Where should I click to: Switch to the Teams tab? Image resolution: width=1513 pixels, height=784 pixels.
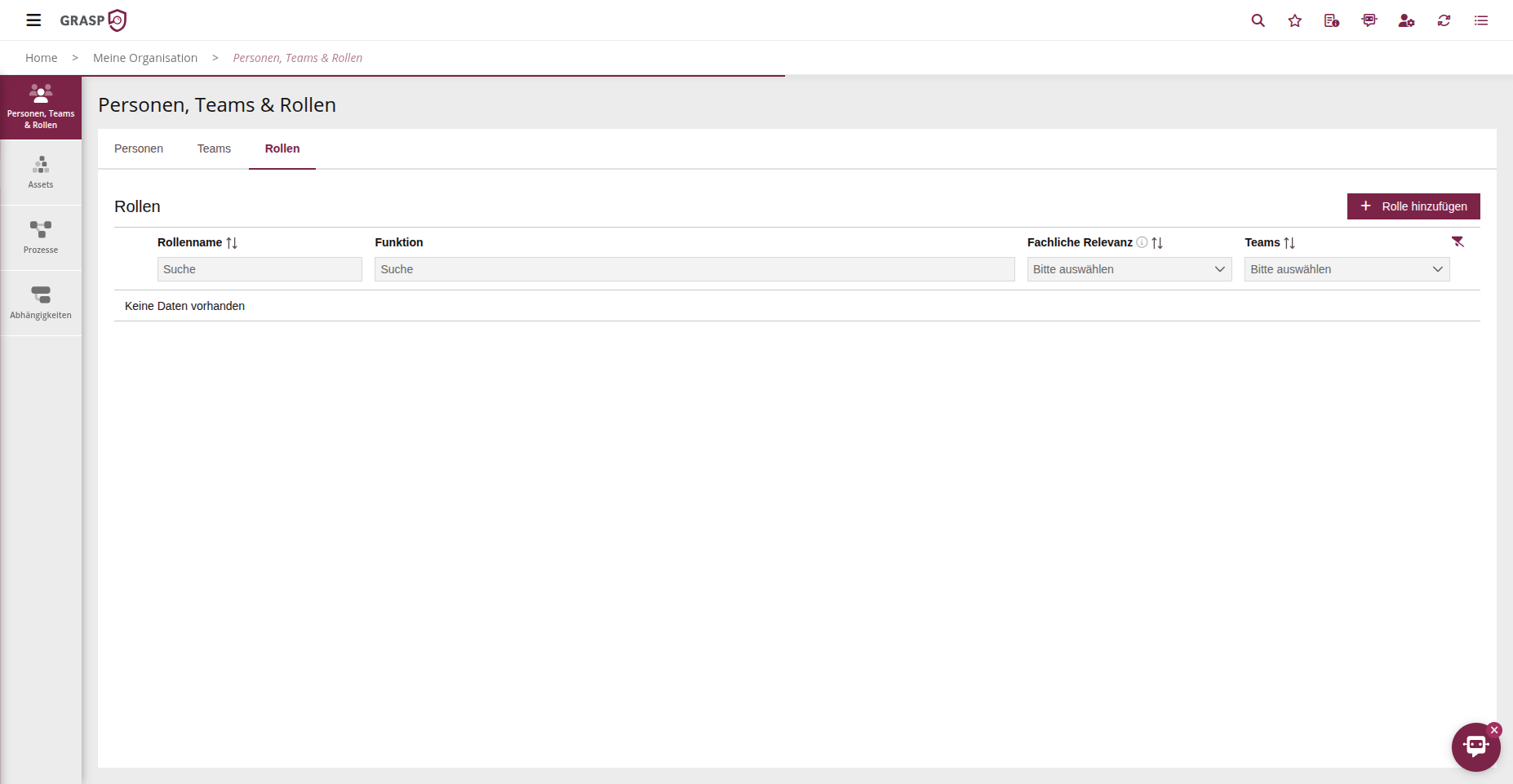[x=214, y=148]
